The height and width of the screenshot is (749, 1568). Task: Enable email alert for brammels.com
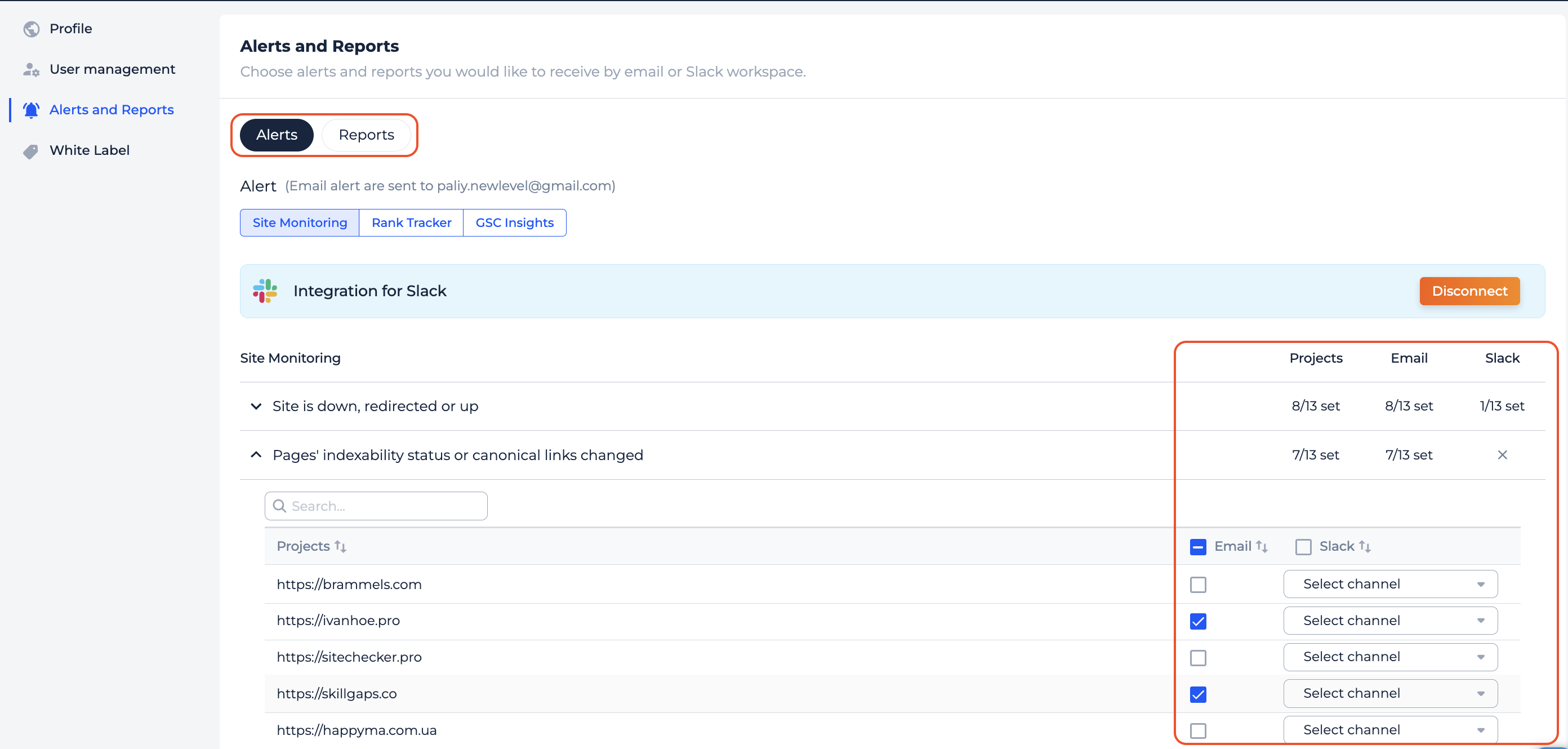pos(1198,585)
